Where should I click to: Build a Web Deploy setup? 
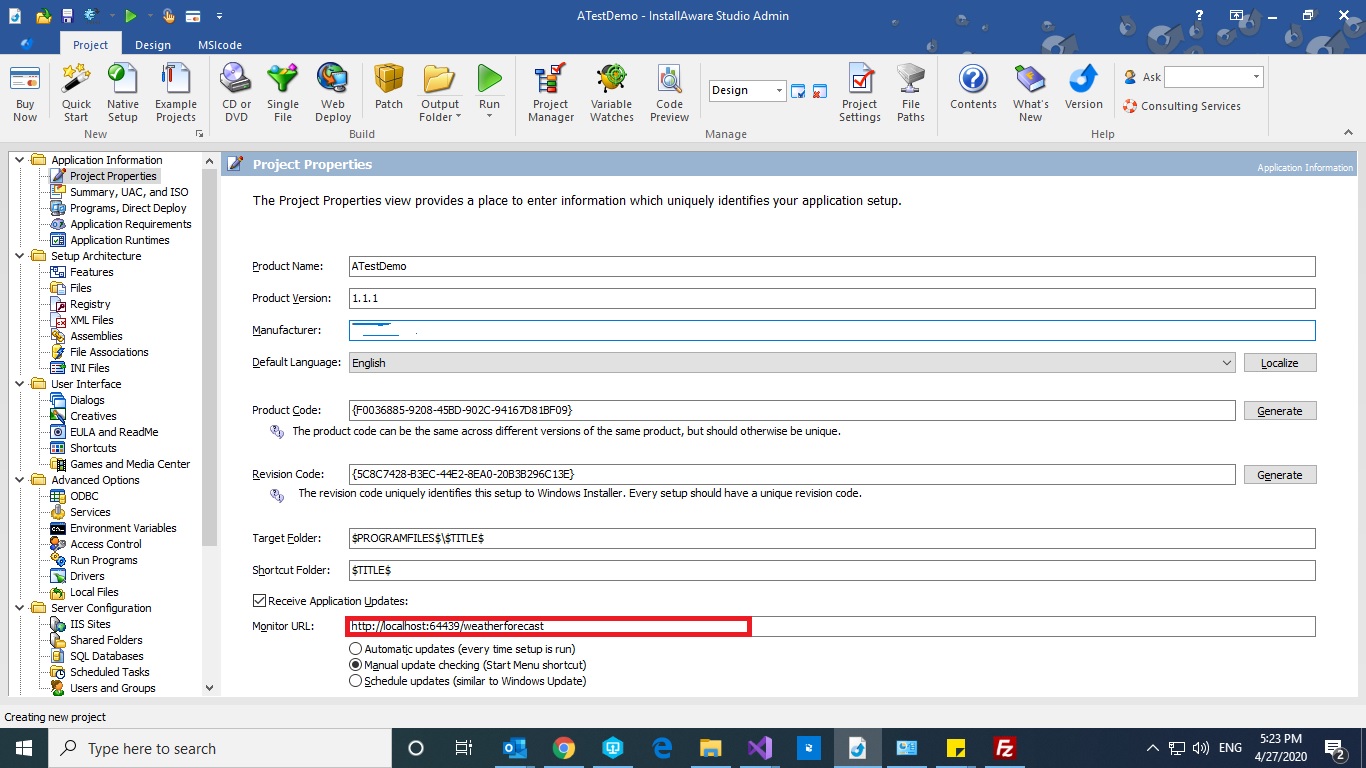point(333,93)
